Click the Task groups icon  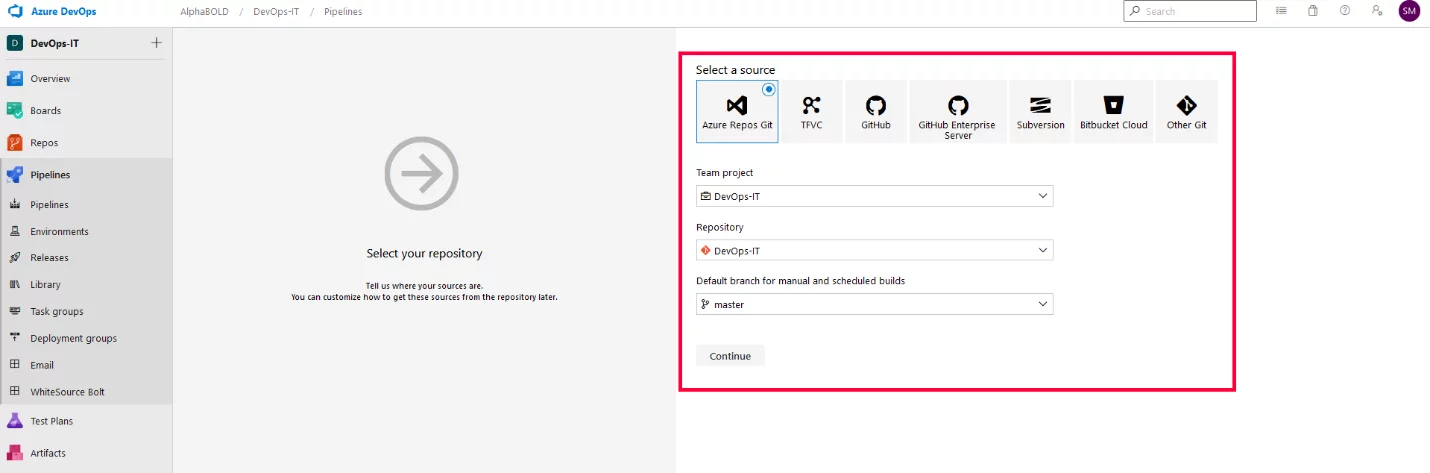pos(15,312)
